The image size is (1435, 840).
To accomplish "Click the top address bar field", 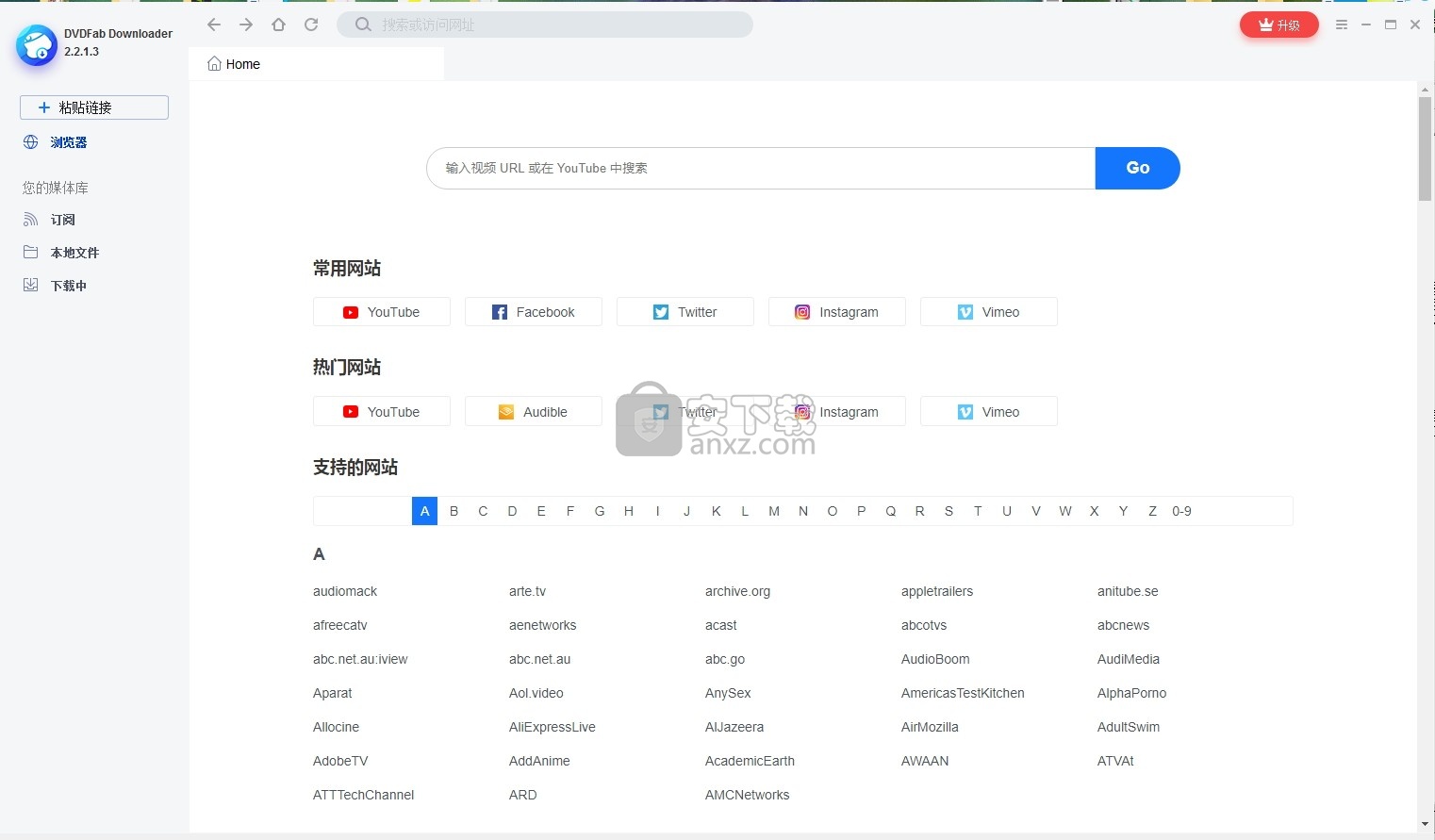I will coord(545,25).
